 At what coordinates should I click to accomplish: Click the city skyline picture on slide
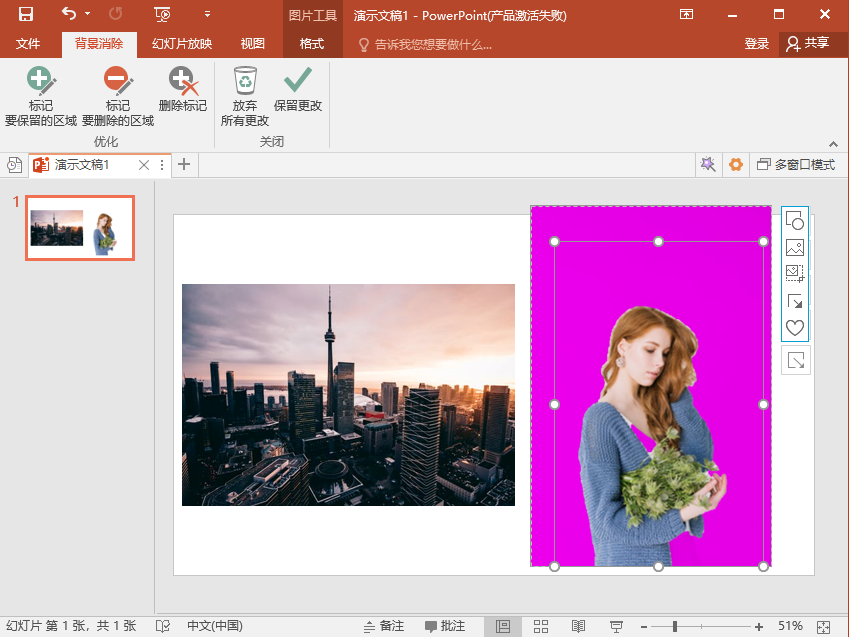tap(348, 395)
